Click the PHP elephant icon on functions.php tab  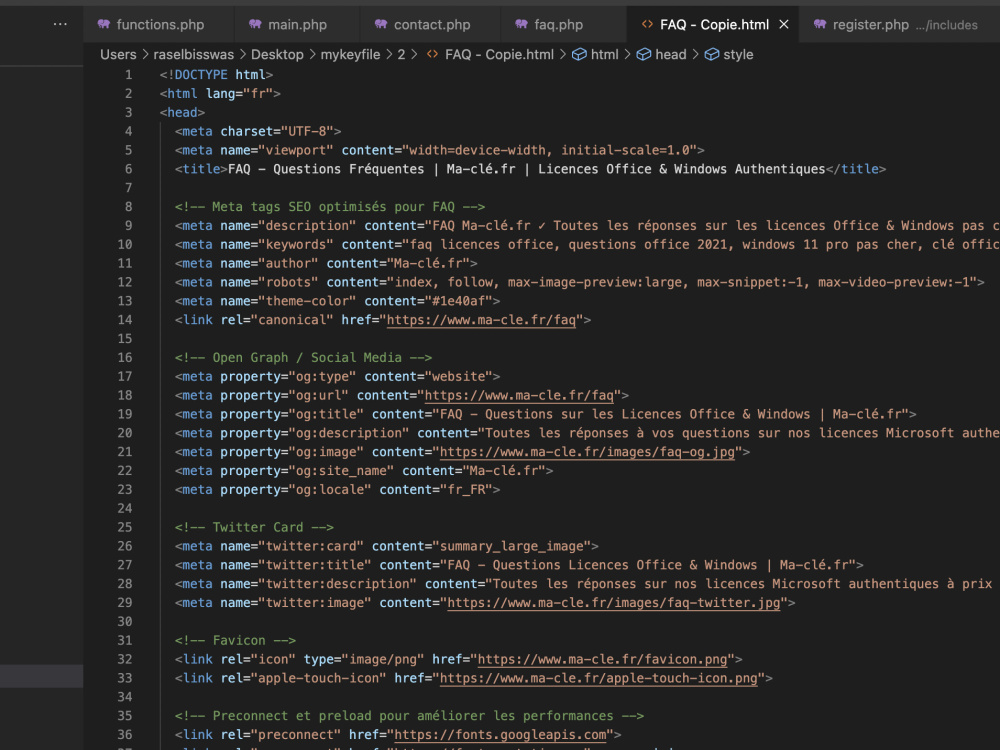[x=103, y=24]
